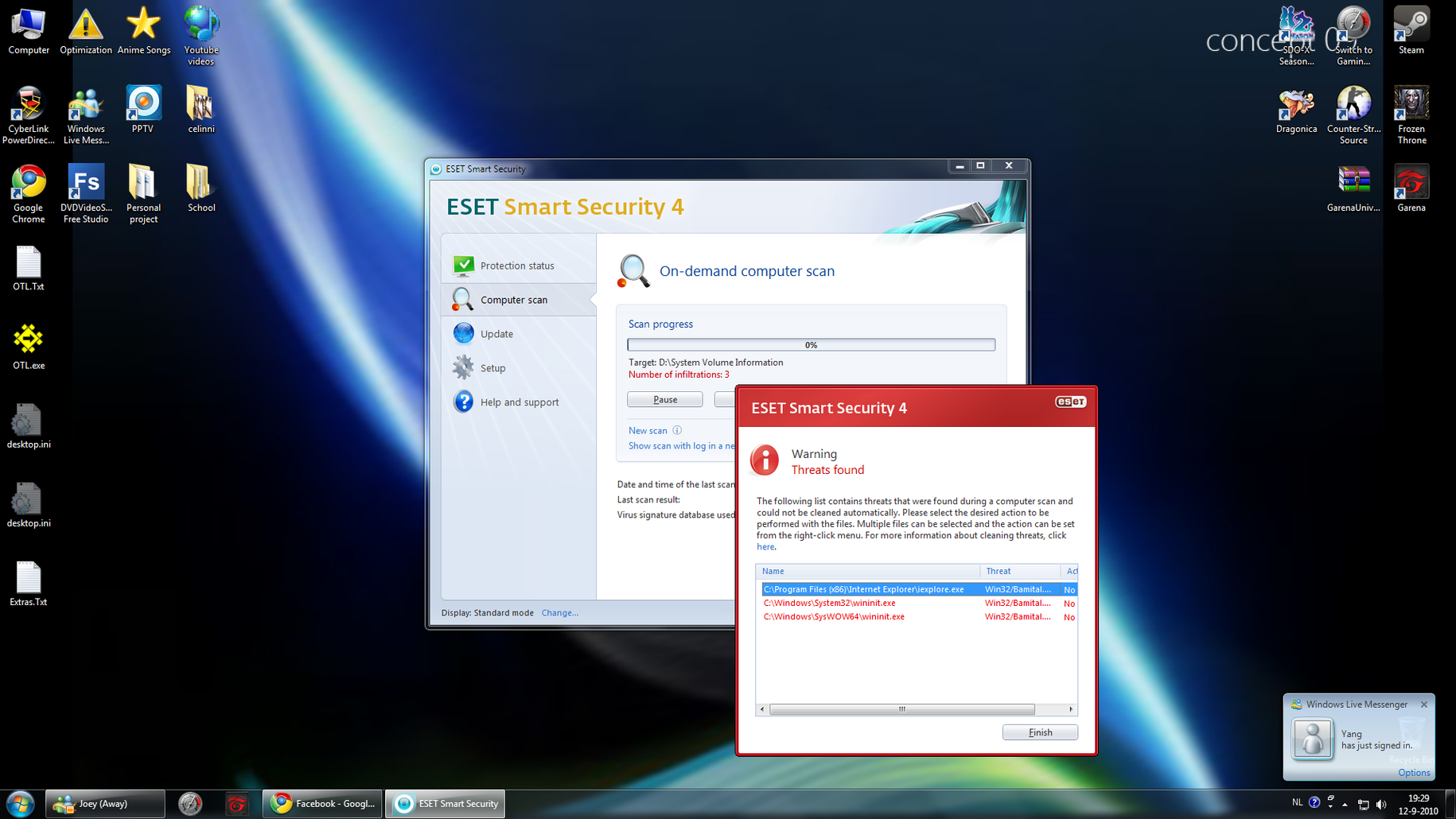Click Change display mode link

pos(559,613)
